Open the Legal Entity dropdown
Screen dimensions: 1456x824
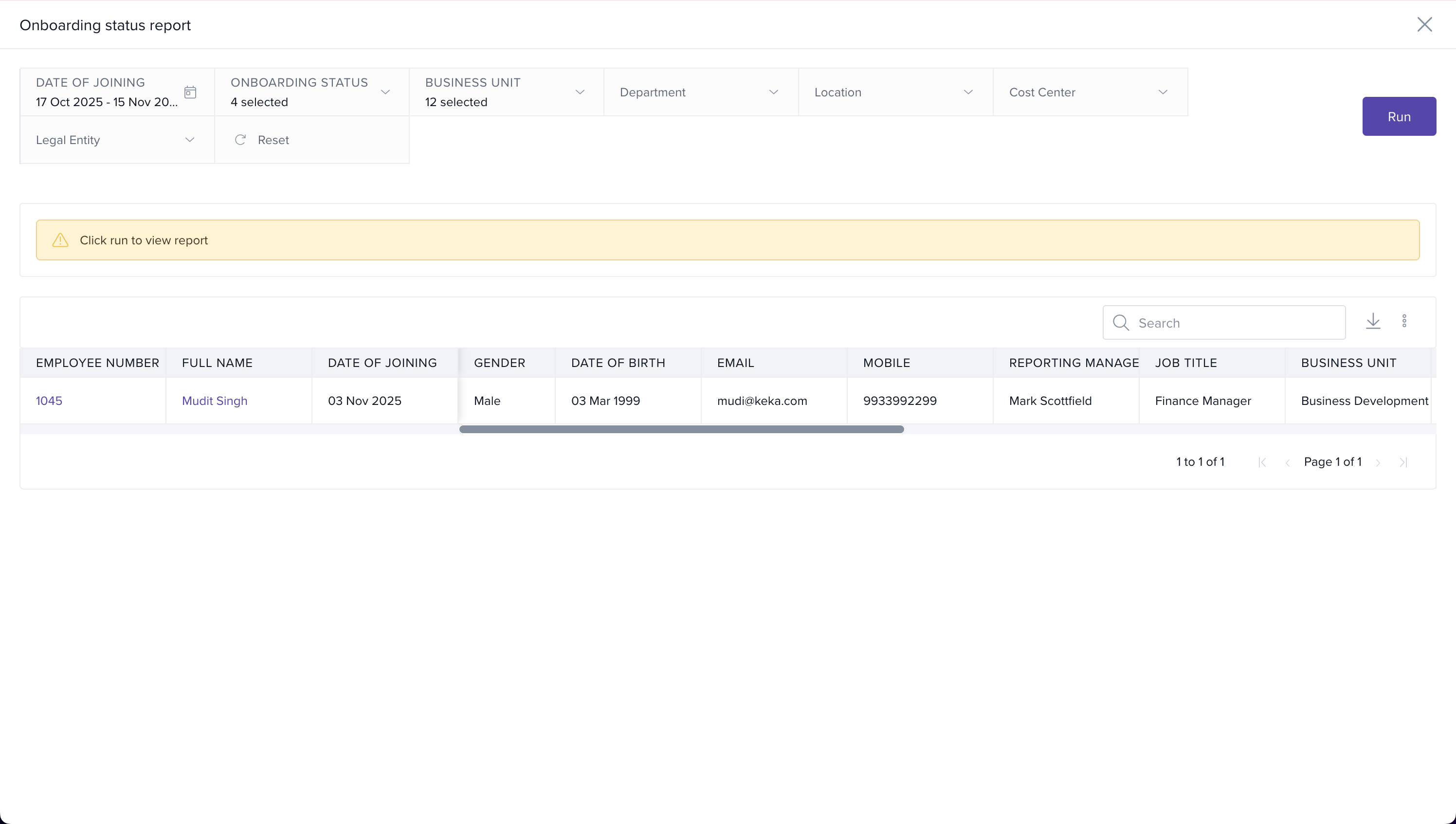(189, 140)
